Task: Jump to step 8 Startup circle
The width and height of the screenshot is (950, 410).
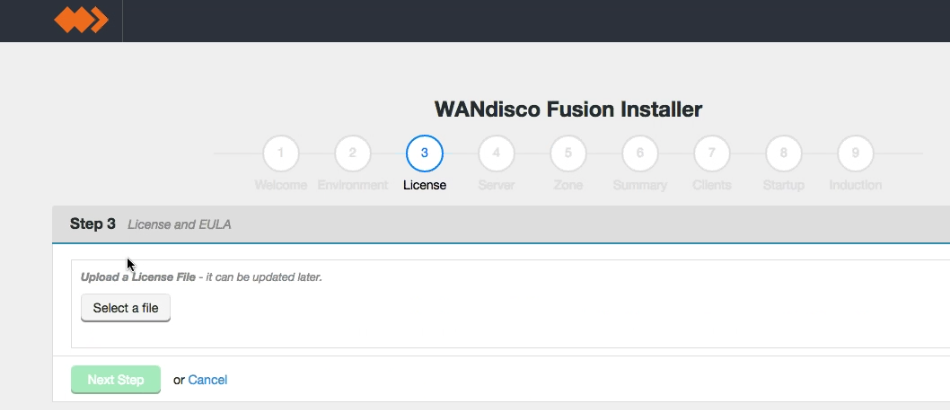Action: (x=783, y=153)
